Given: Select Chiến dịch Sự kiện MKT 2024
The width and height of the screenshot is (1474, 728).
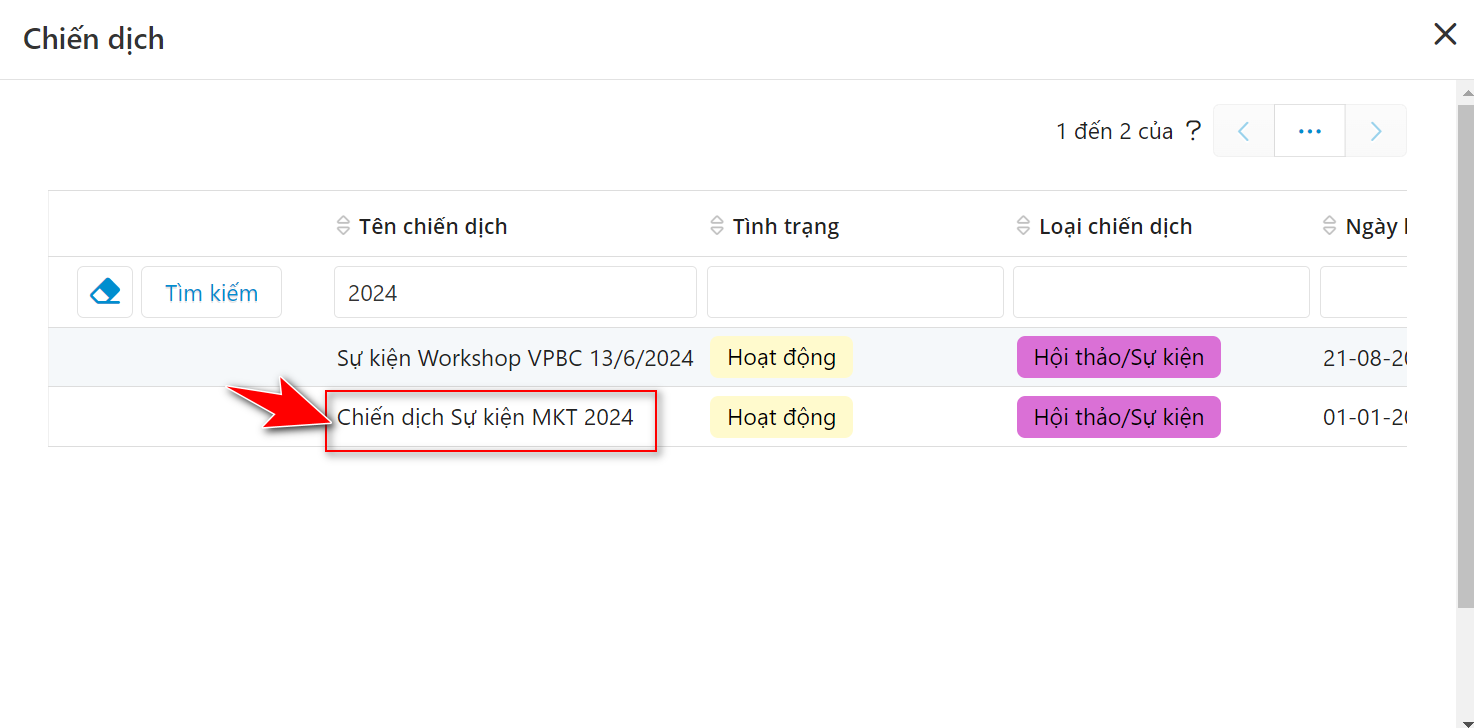Looking at the screenshot, I should 486,417.
